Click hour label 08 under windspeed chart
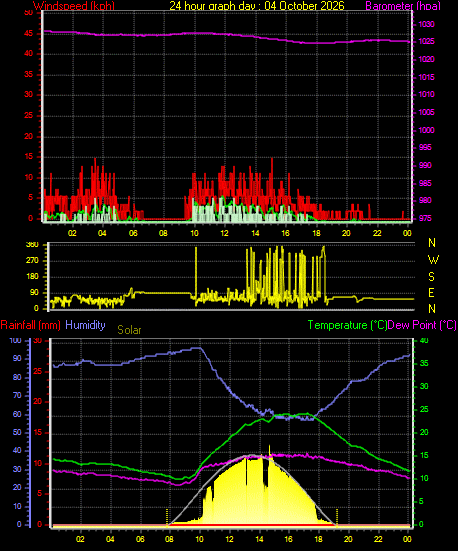The image size is (458, 551). (163, 233)
